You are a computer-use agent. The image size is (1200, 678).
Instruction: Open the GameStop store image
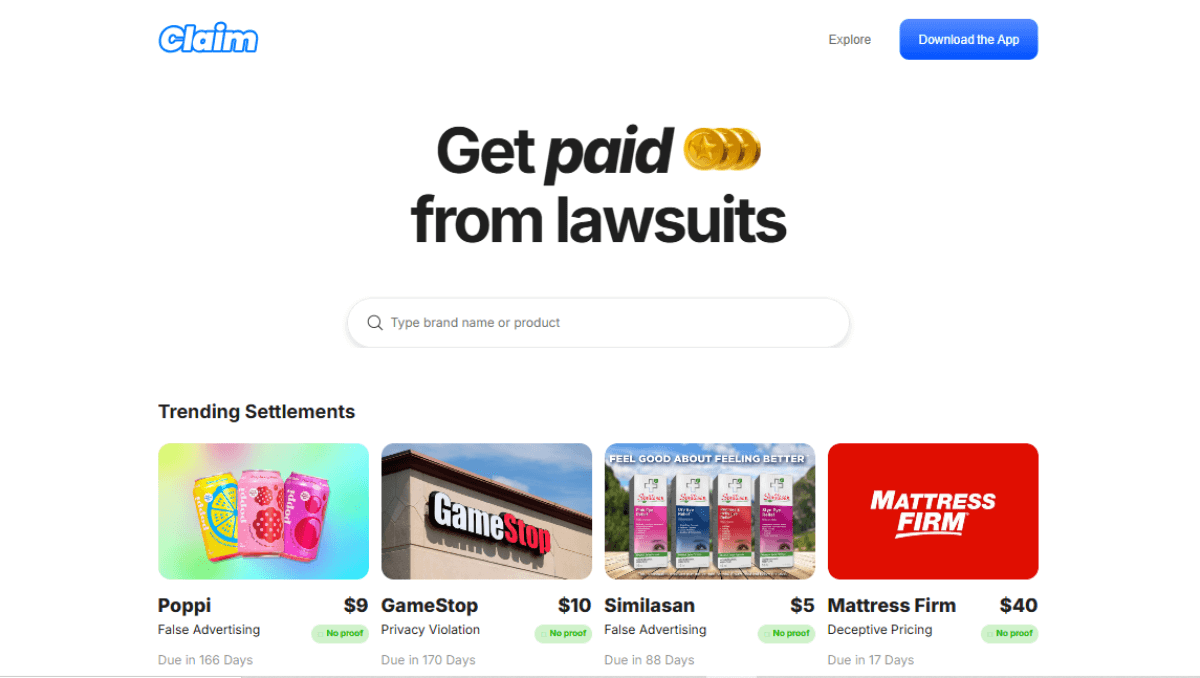486,511
